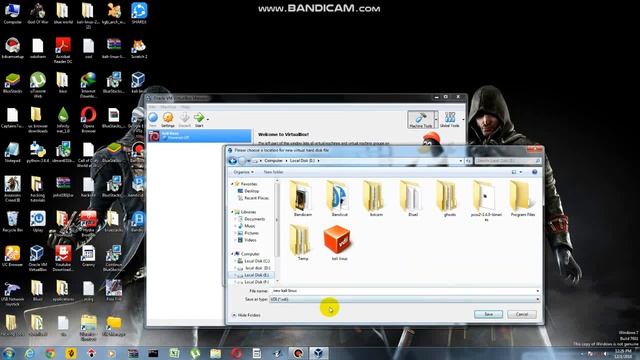Click the File name text field
This screenshot has width=640, height=360.
[x=405, y=291]
